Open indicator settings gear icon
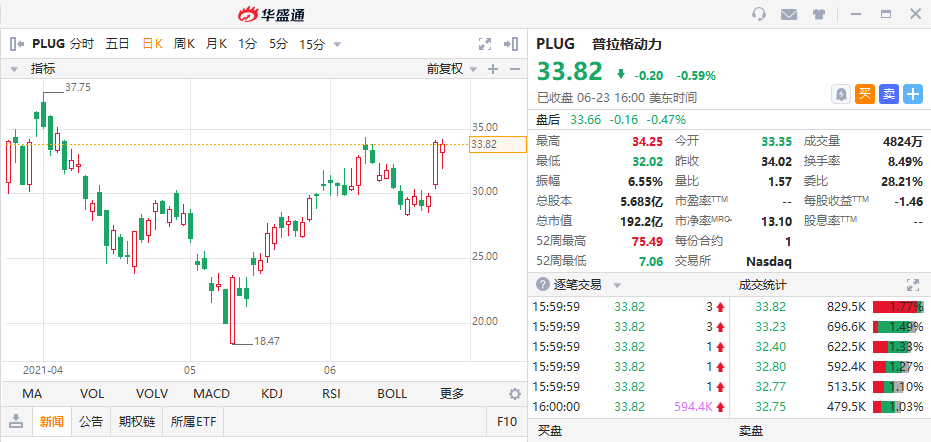 pos(515,394)
